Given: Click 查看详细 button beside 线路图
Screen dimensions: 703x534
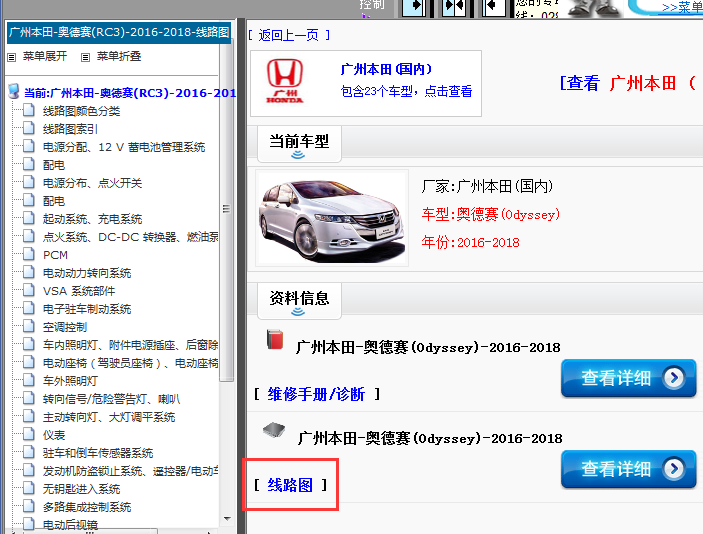Looking at the screenshot, I should pyautogui.click(x=629, y=469).
